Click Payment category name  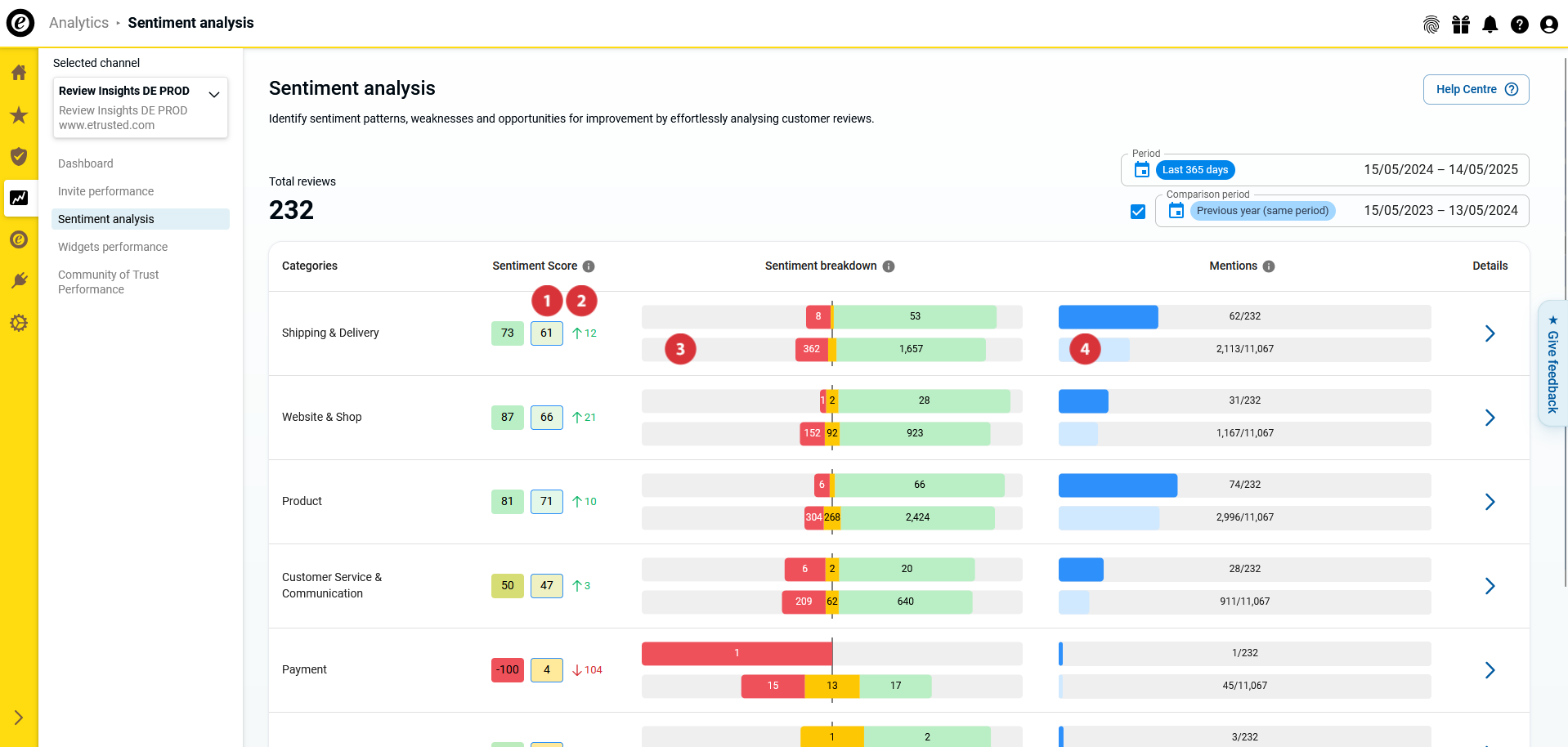(304, 670)
